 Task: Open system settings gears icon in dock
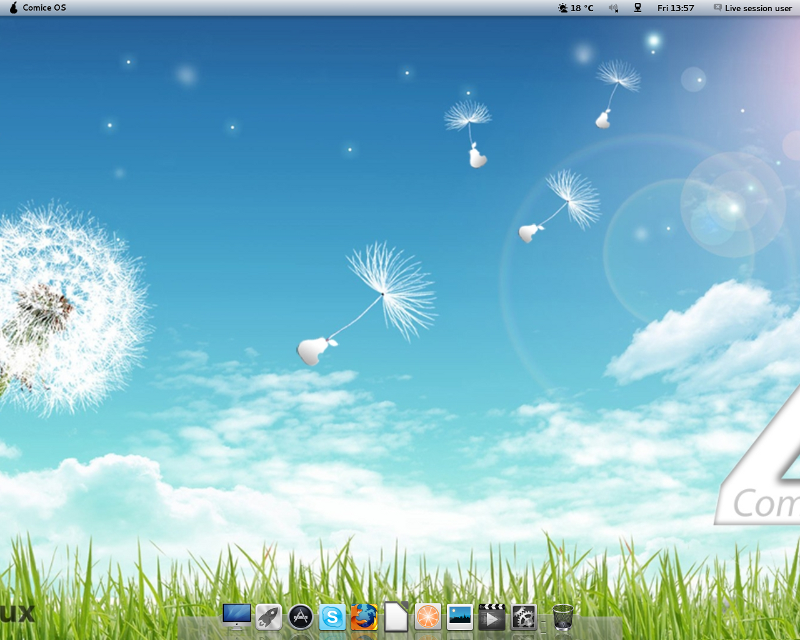point(524,617)
